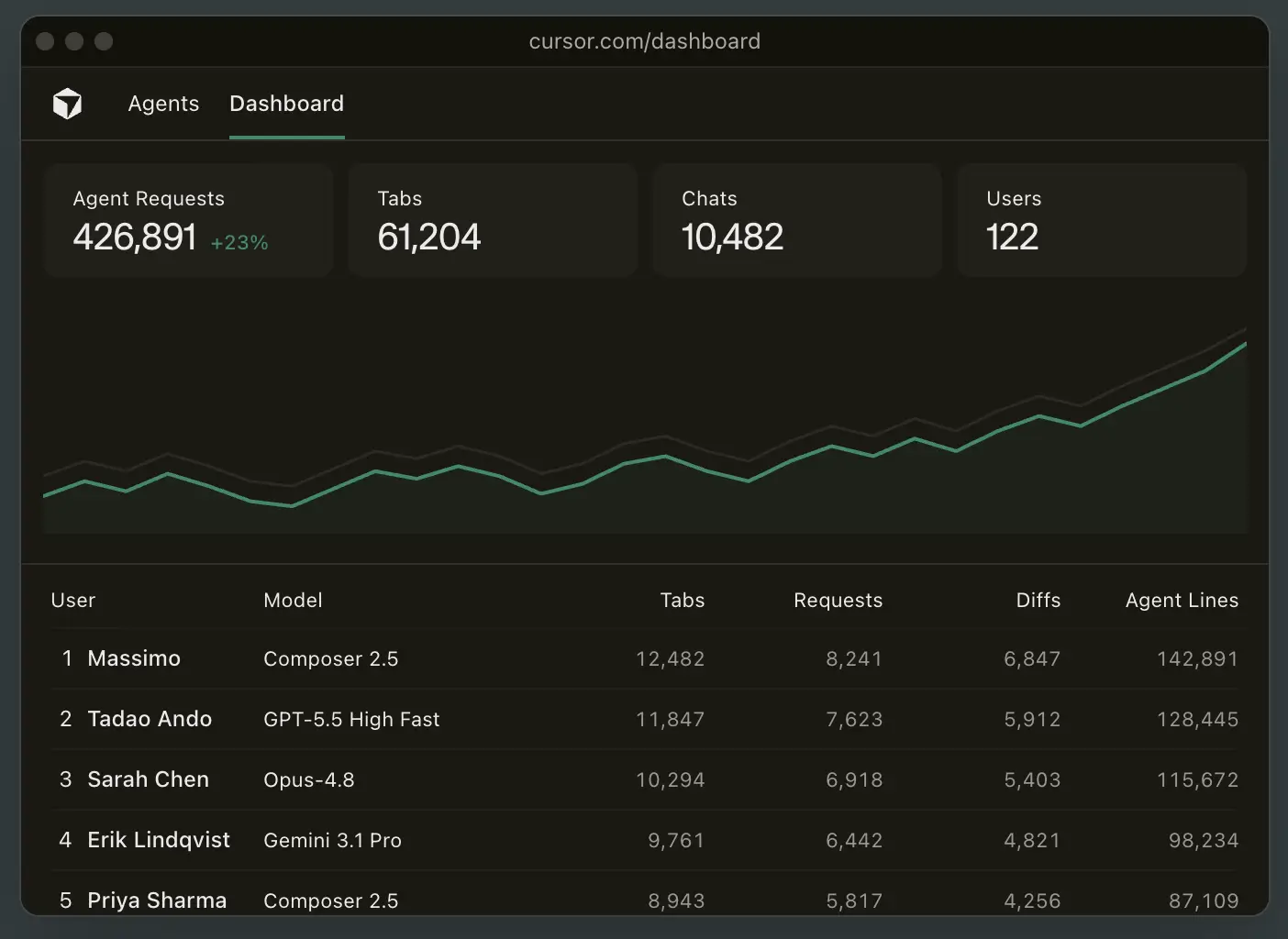Click the Gemini 3.1 Pro model cell
The width and height of the screenshot is (1288, 939).
tap(332, 841)
